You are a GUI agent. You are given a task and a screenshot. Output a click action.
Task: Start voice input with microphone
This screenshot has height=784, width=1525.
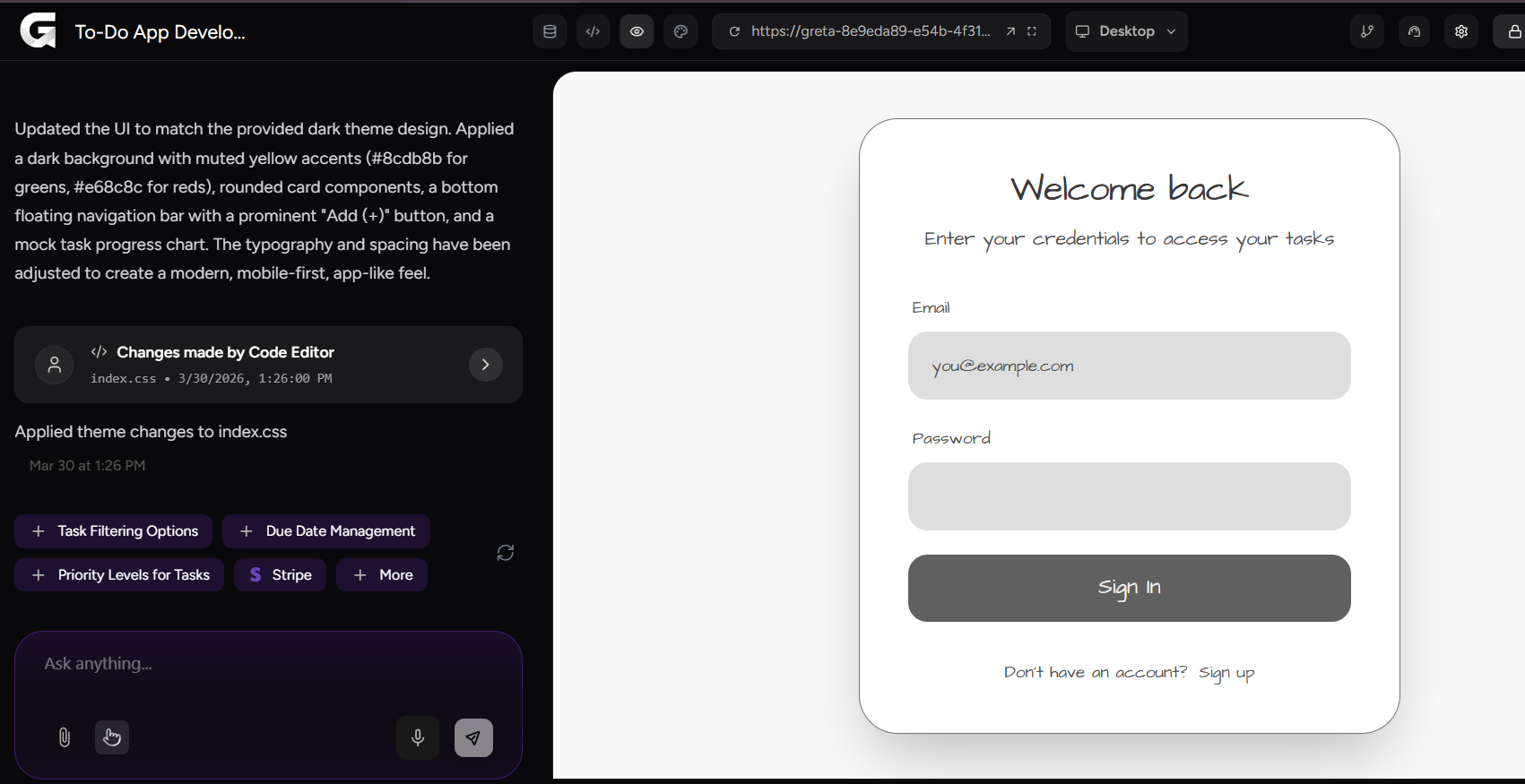click(418, 737)
